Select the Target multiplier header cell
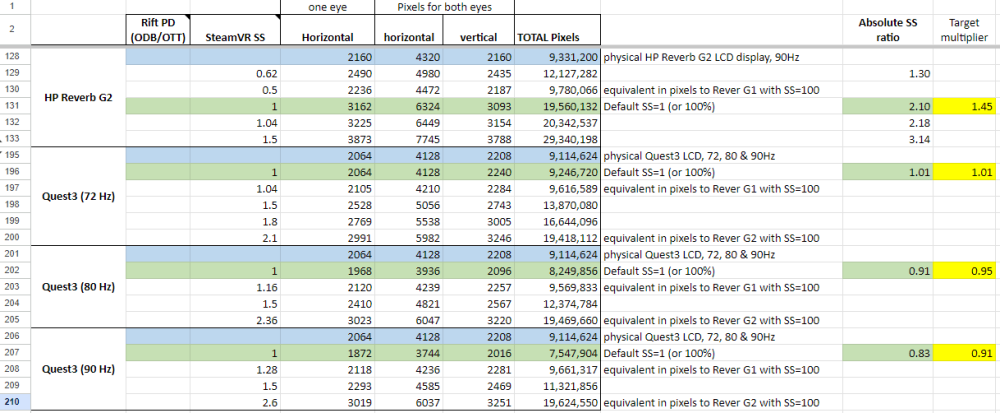Screen dimensions: 1000x413 click(x=966, y=30)
